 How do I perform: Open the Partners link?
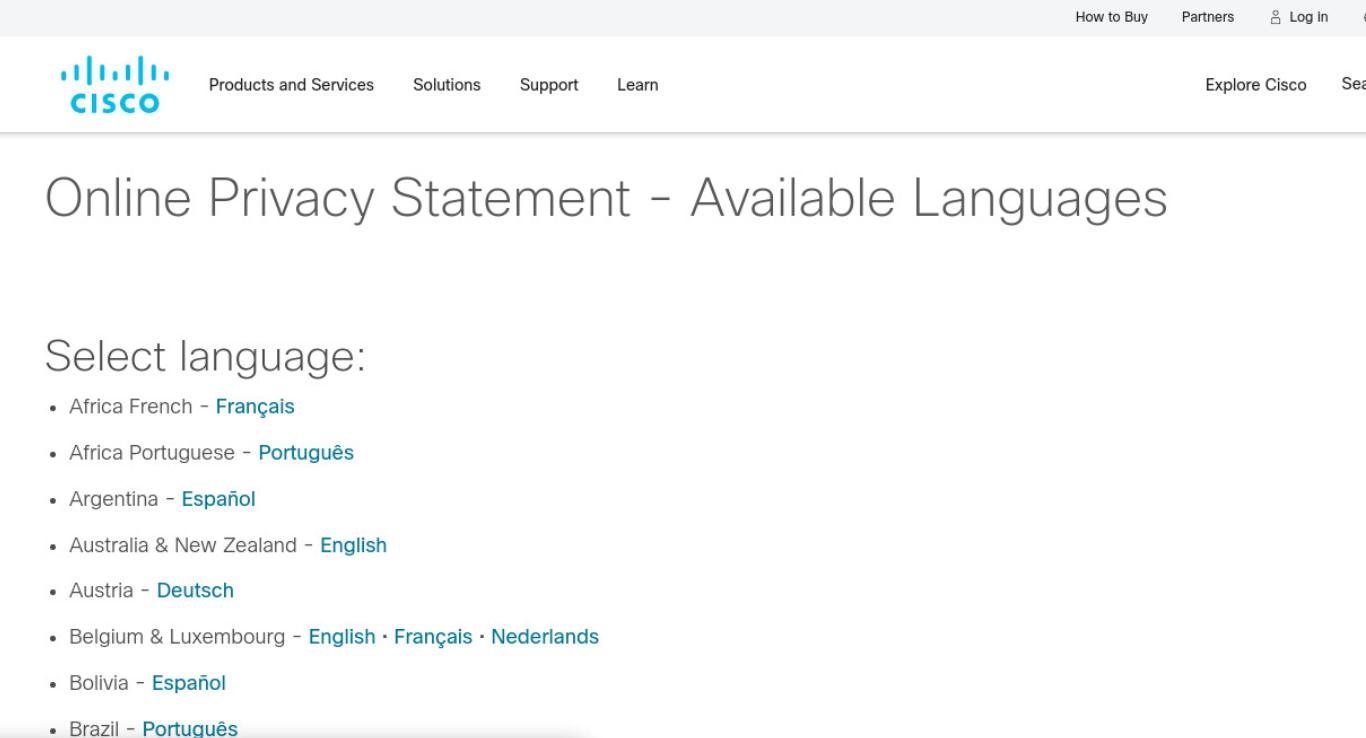1208,17
